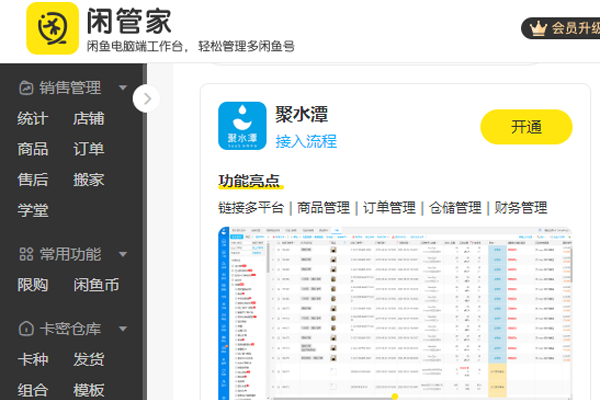Click the 聚水潭 screenshot preview image
The width and height of the screenshot is (600, 400).
(395, 313)
